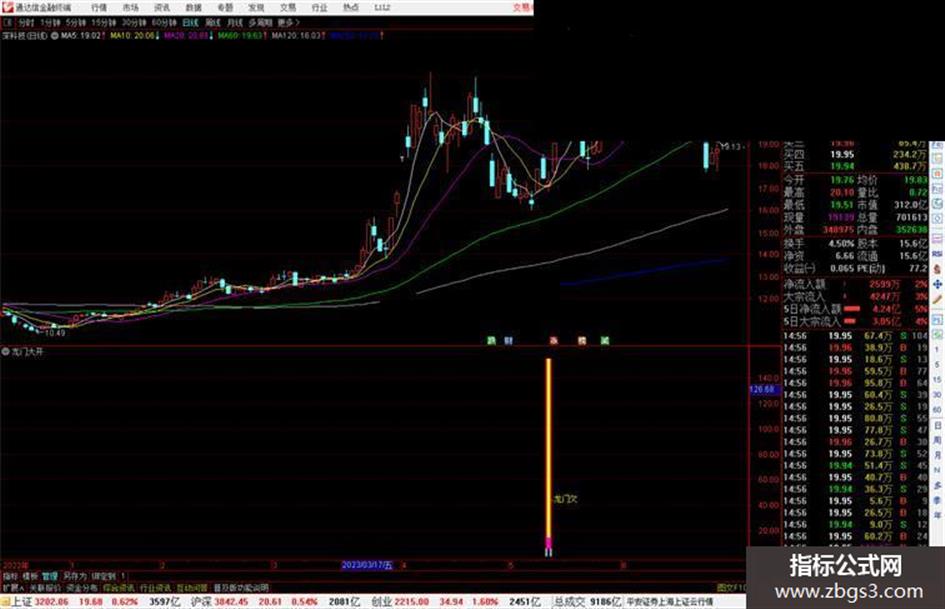Viewport: 945px width, 609px height.
Task: Open the 交易 menu
Action: [x=287, y=7]
